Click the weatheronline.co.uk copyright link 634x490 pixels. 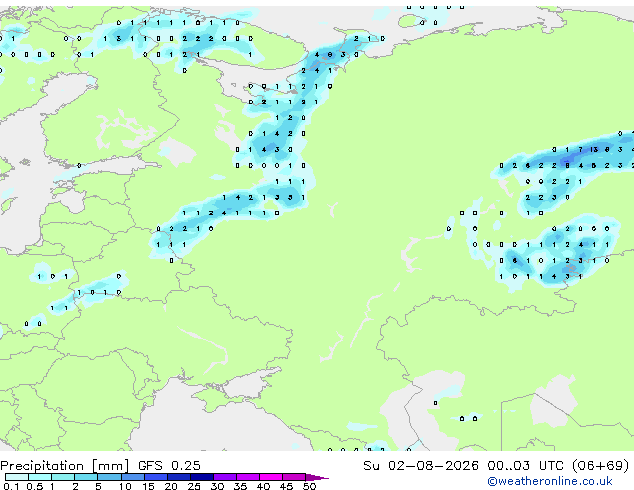550,481
